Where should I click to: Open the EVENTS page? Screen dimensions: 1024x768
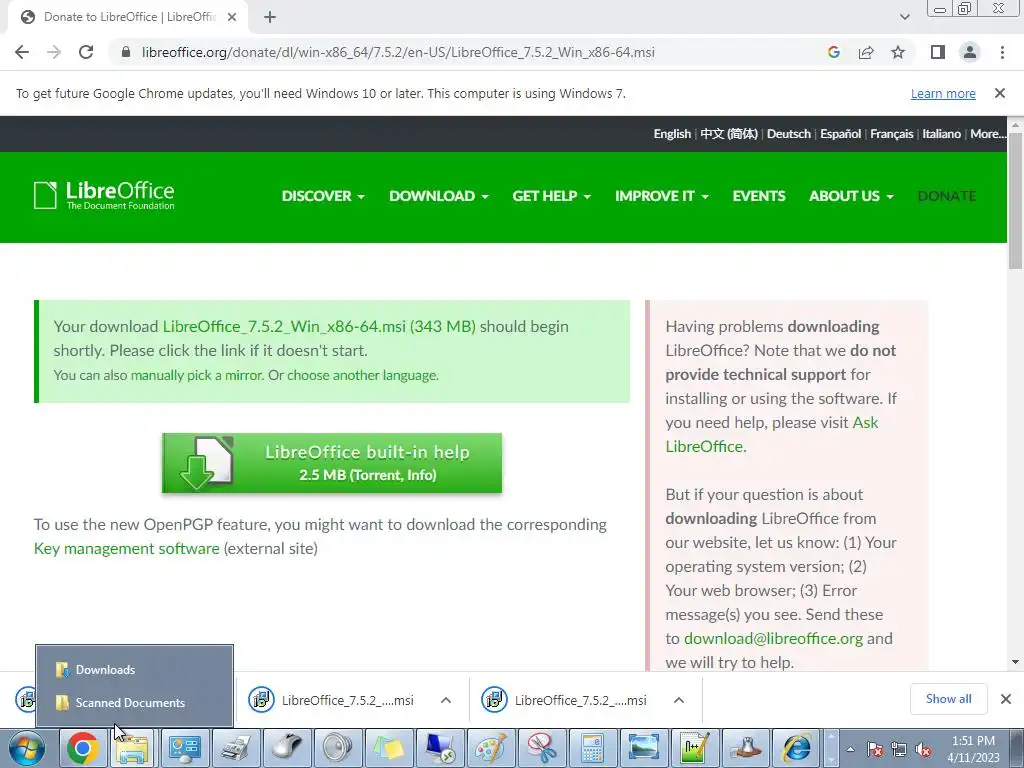point(759,196)
